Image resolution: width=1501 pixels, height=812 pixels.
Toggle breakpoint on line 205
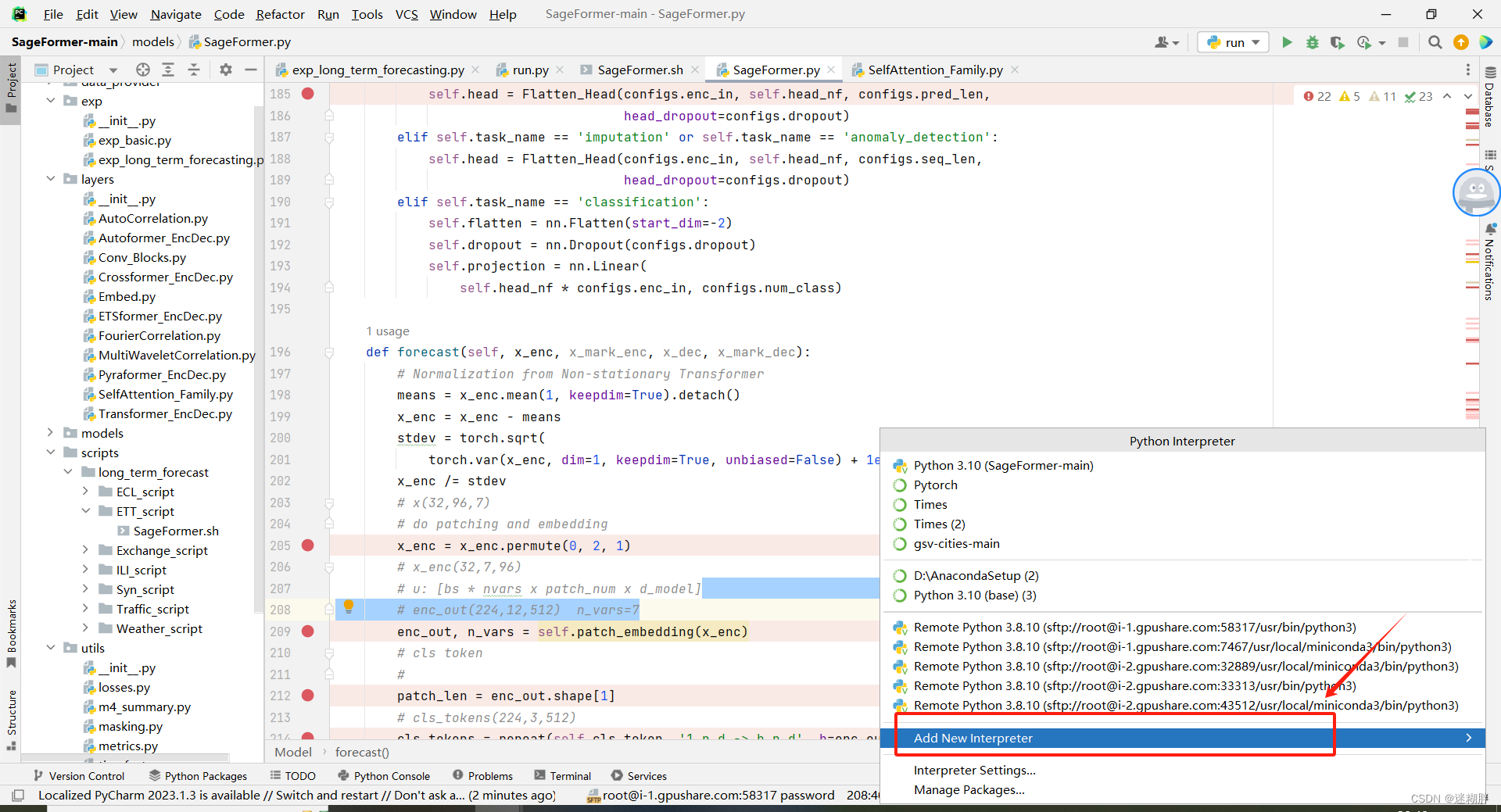[x=308, y=546]
